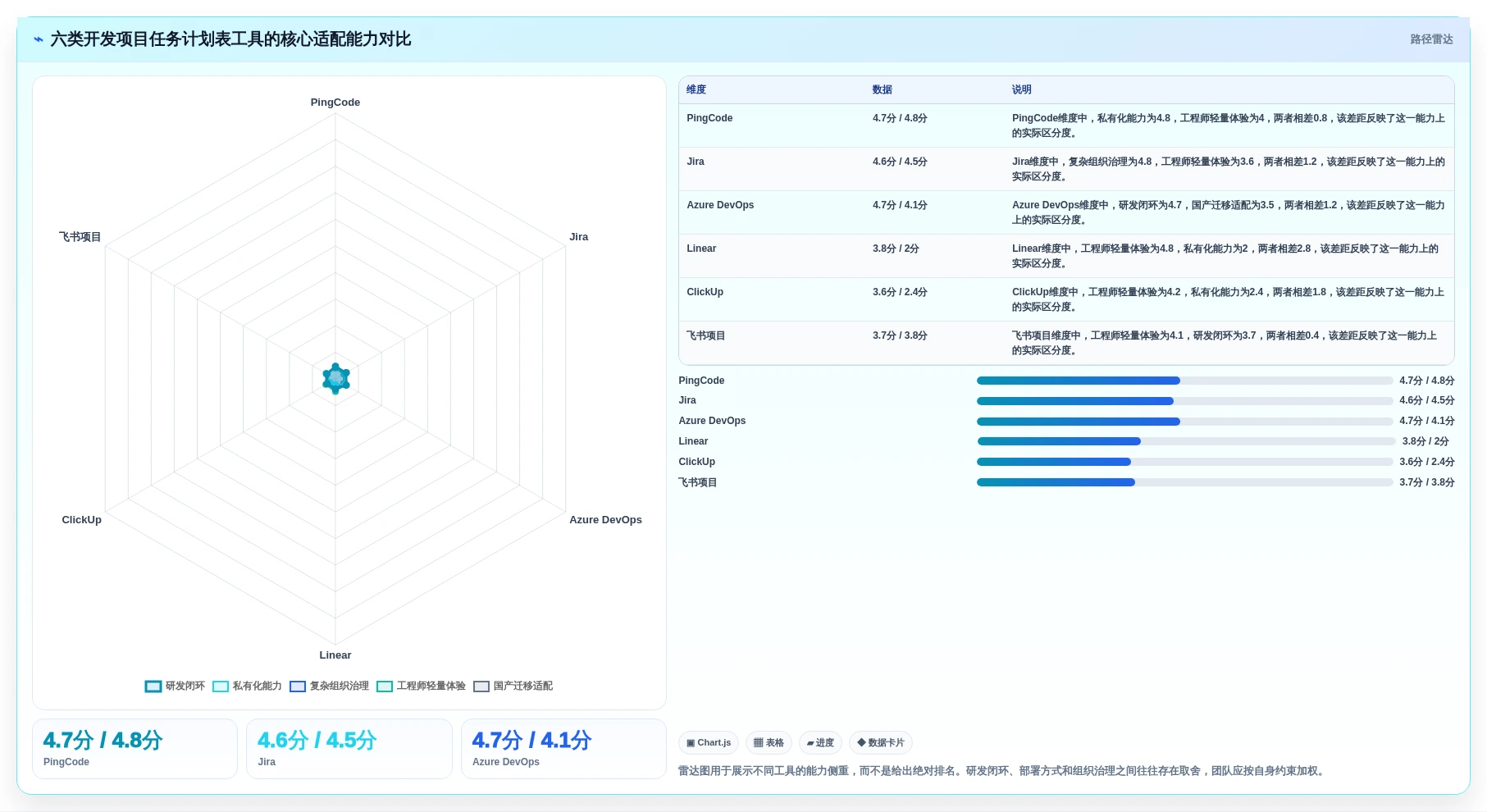Screen dimensions: 1487x812
Task: Toggle the 复杂组织治理 legend series
Action: pyautogui.click(x=329, y=686)
